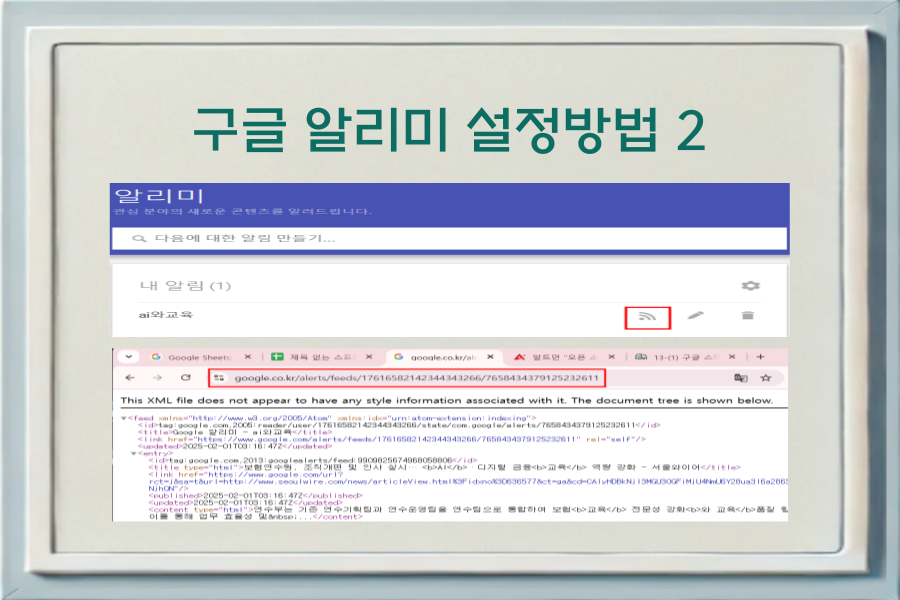Image resolution: width=900 pixels, height=600 pixels.
Task: Collapse the entry element tree triangle
Action: (x=134, y=454)
